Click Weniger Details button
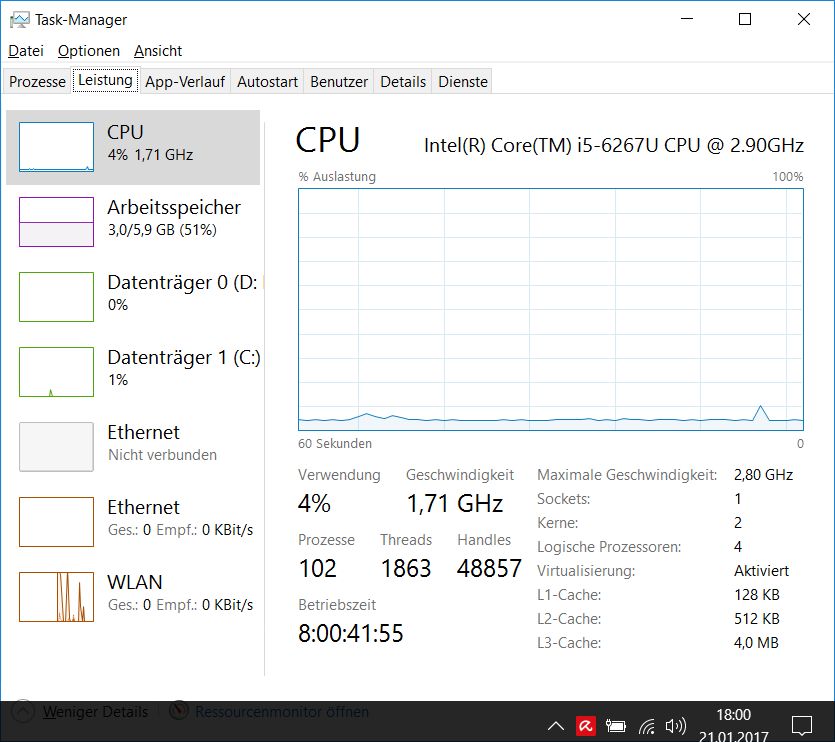Viewport: 835px width, 742px height. 95,712
